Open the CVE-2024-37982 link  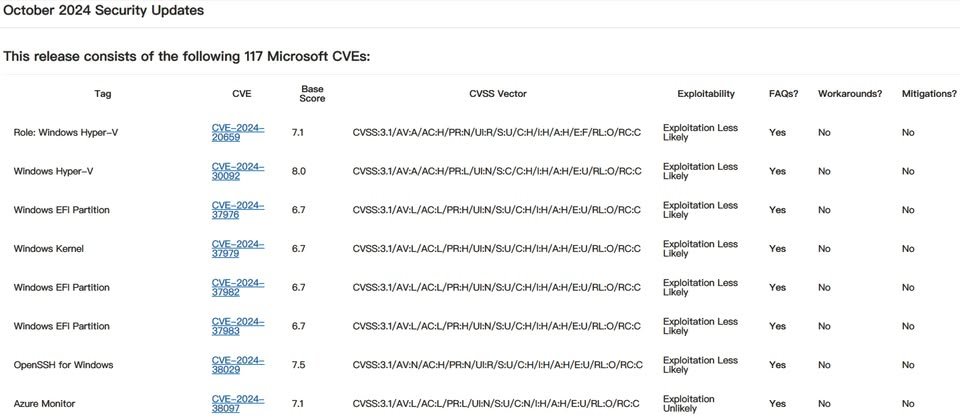click(238, 287)
